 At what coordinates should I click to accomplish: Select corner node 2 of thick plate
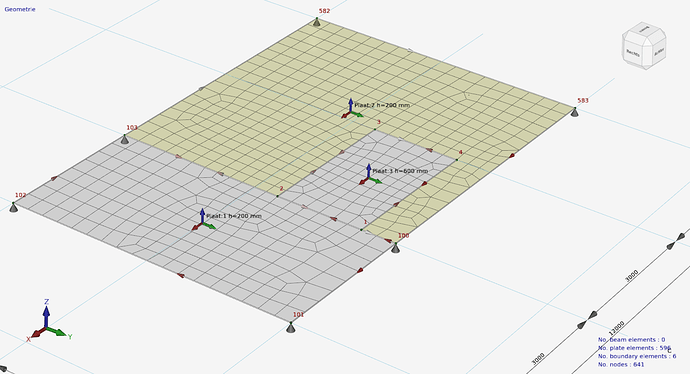pyautogui.click(x=277, y=196)
